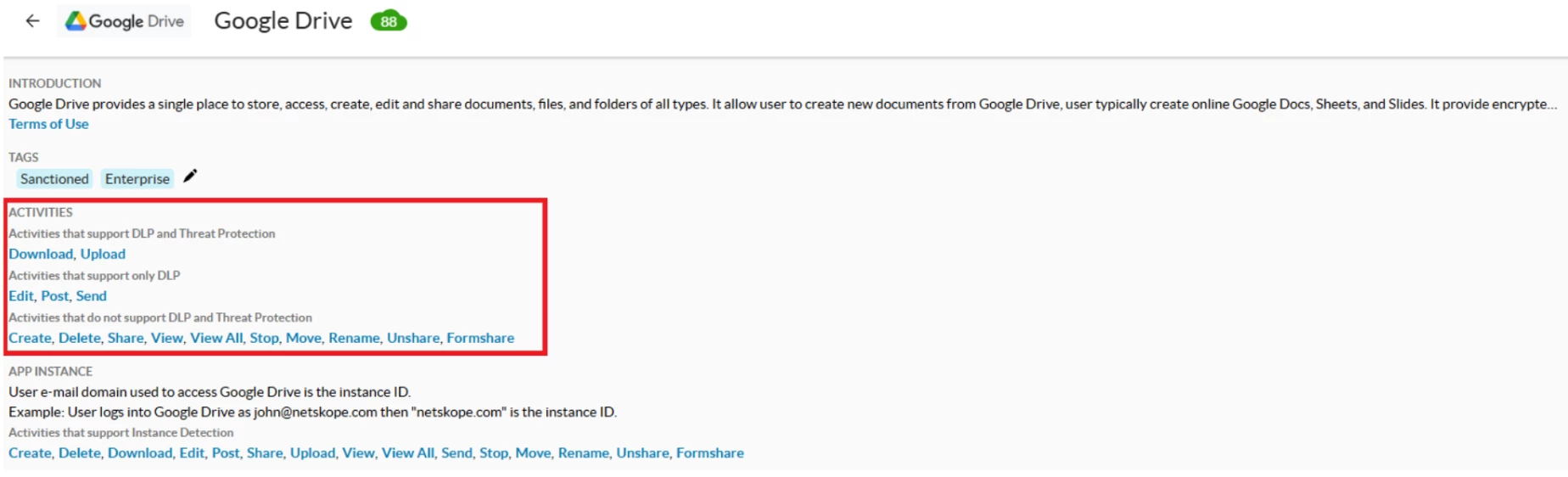Click the john@netskope.com example sentence
Image resolution: width=1568 pixels, height=477 pixels.
pos(312,412)
